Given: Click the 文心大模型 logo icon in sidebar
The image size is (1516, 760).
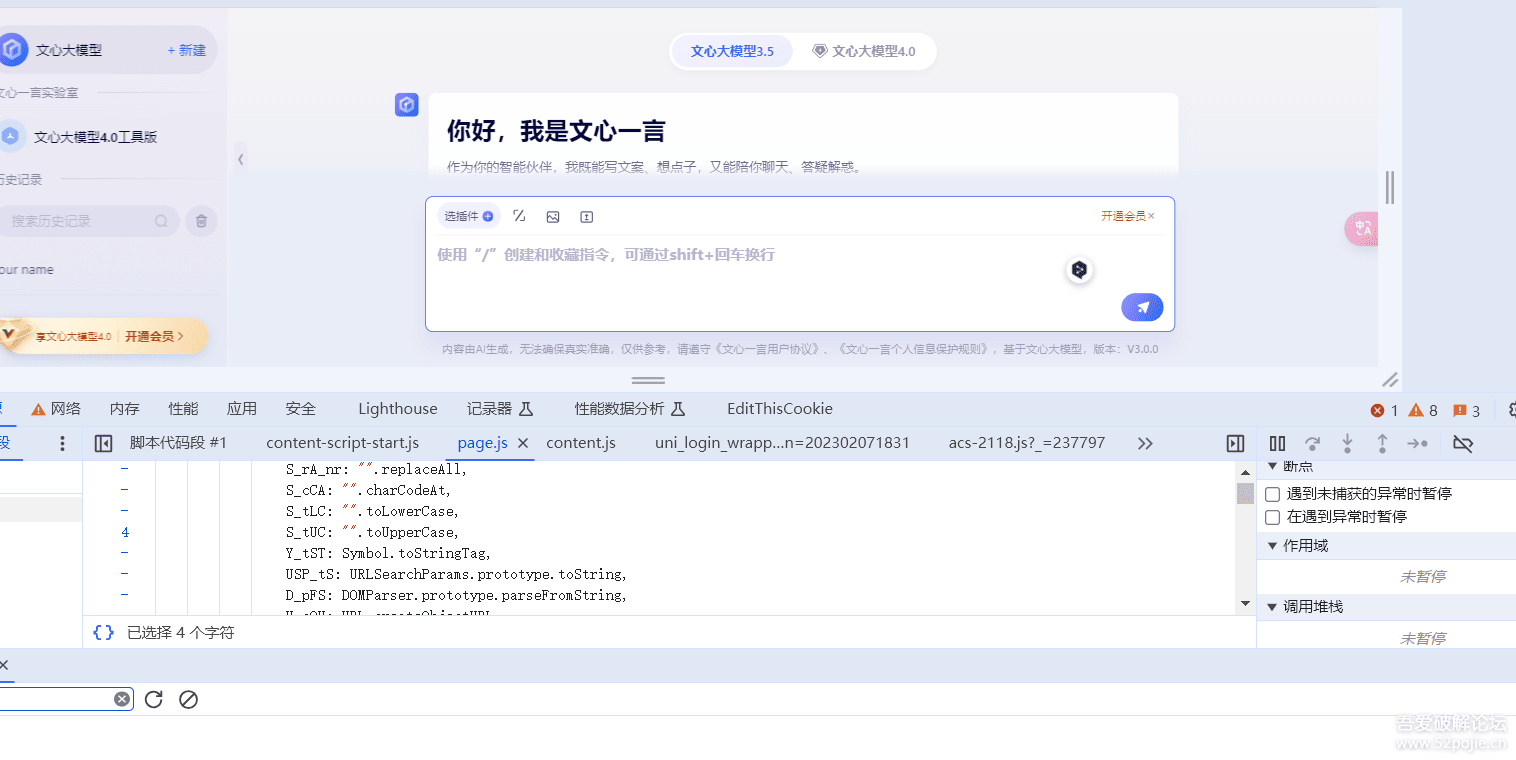Looking at the screenshot, I should tap(12, 49).
